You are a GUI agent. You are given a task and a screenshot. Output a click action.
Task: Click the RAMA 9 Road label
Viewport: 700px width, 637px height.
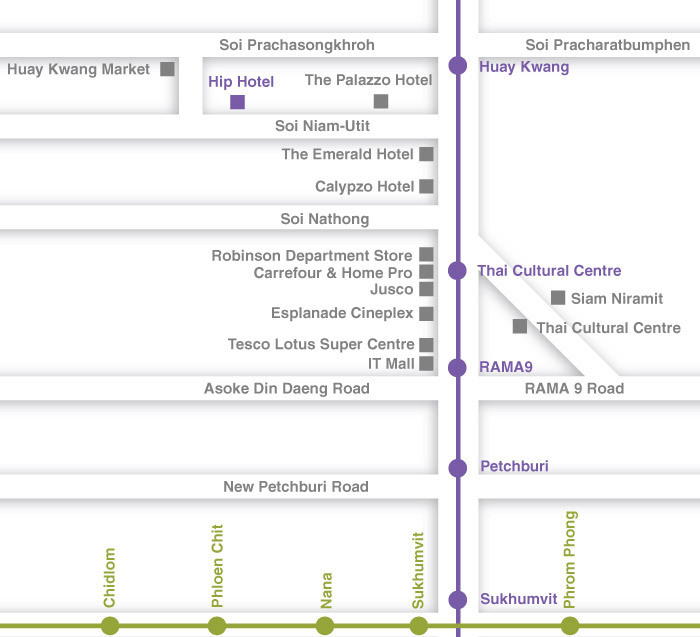point(574,388)
